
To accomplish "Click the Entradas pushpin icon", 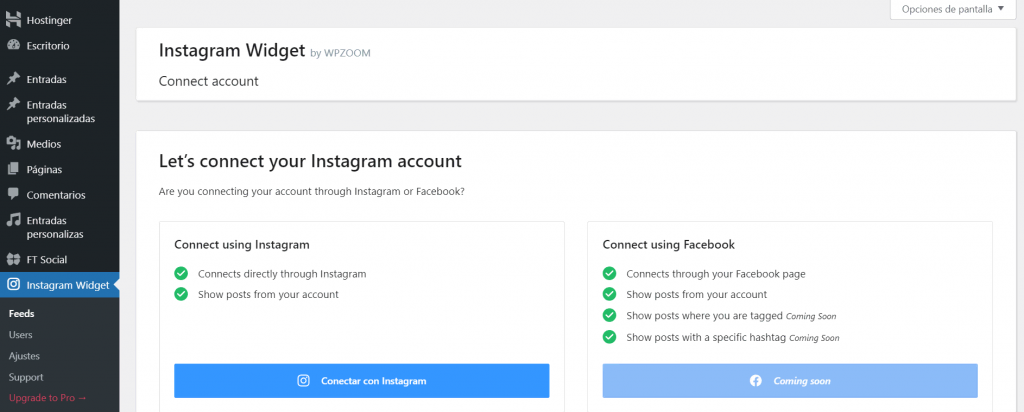I will click(13, 78).
